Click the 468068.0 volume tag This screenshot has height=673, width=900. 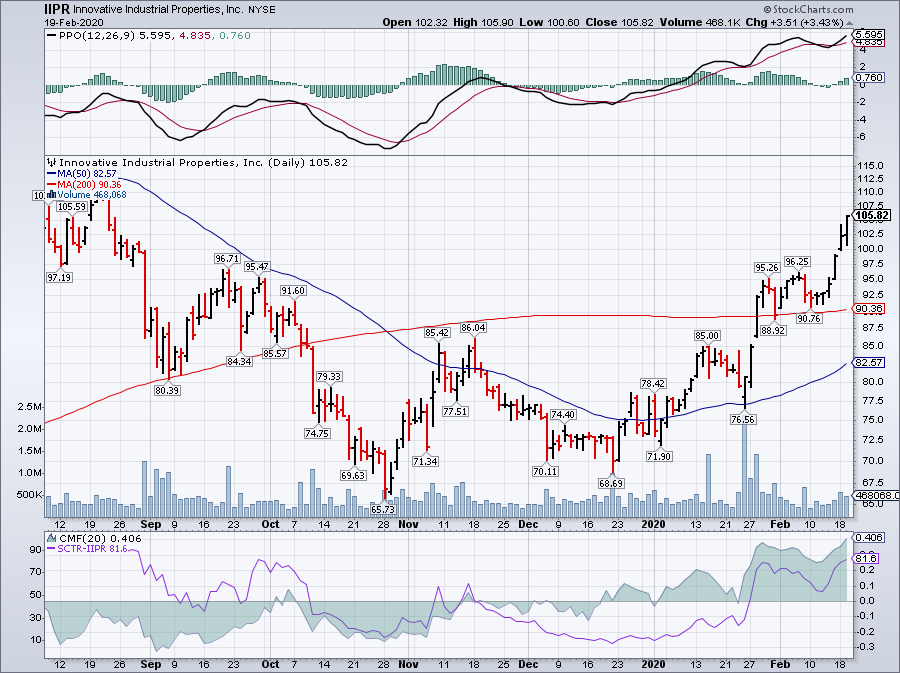tap(876, 495)
